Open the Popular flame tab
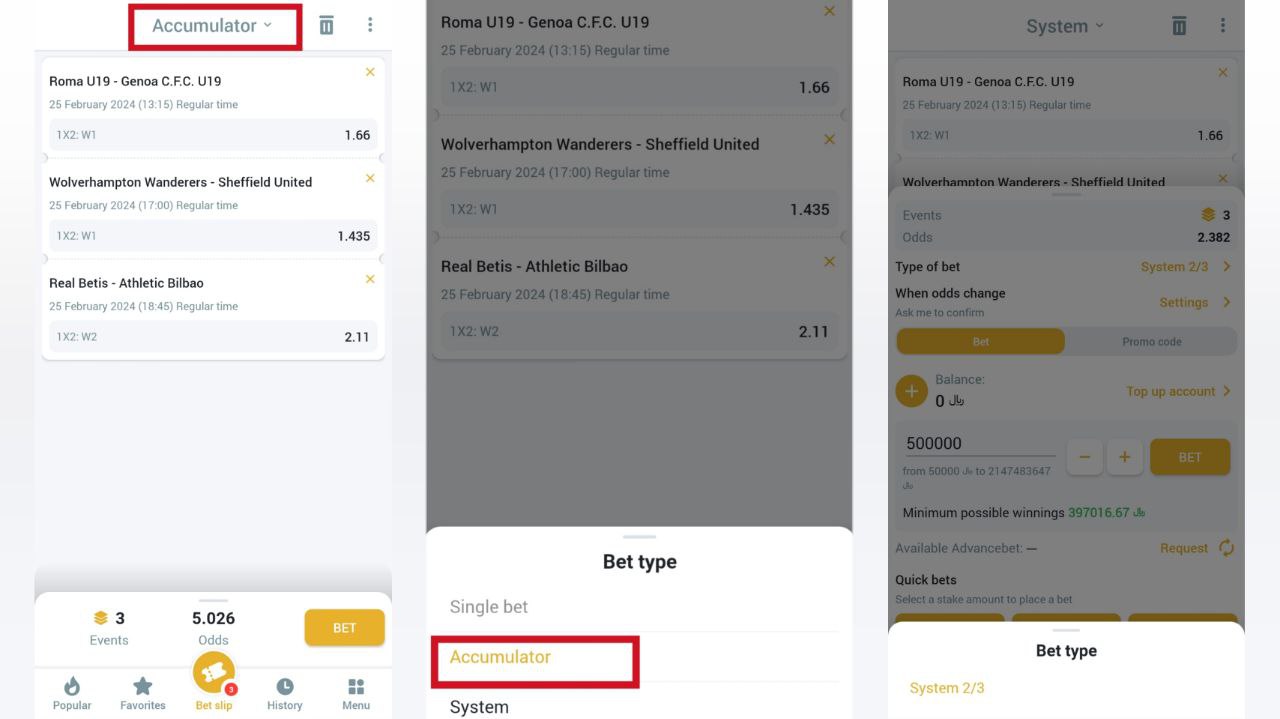The height and width of the screenshot is (719, 1280). 72,693
